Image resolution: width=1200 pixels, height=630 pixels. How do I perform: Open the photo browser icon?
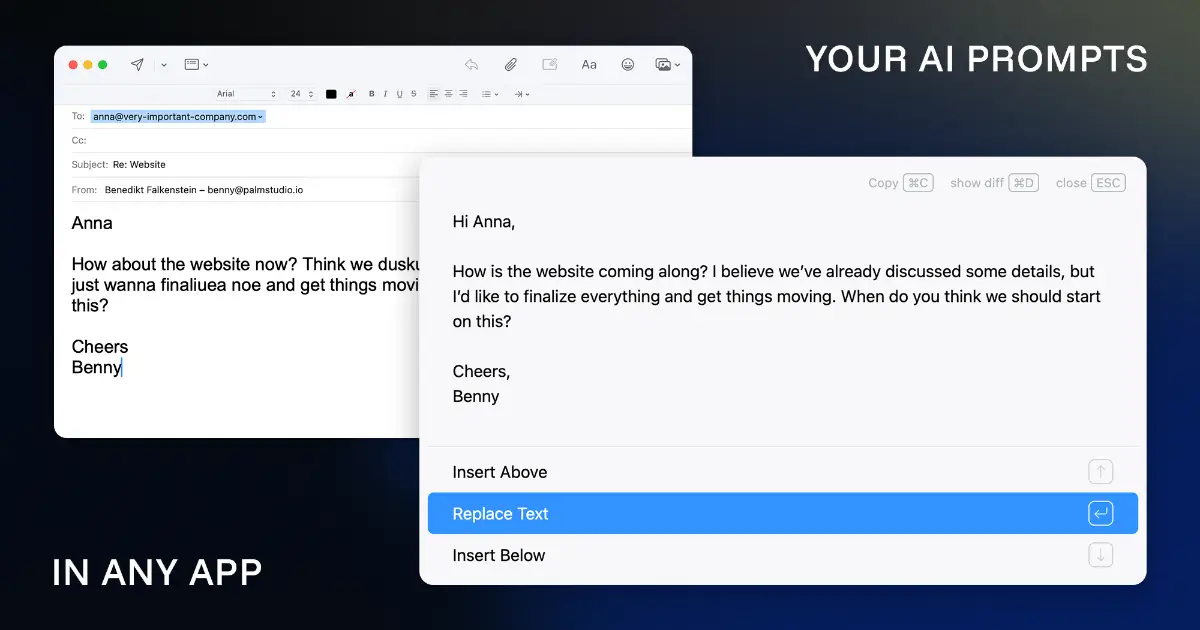pos(663,65)
